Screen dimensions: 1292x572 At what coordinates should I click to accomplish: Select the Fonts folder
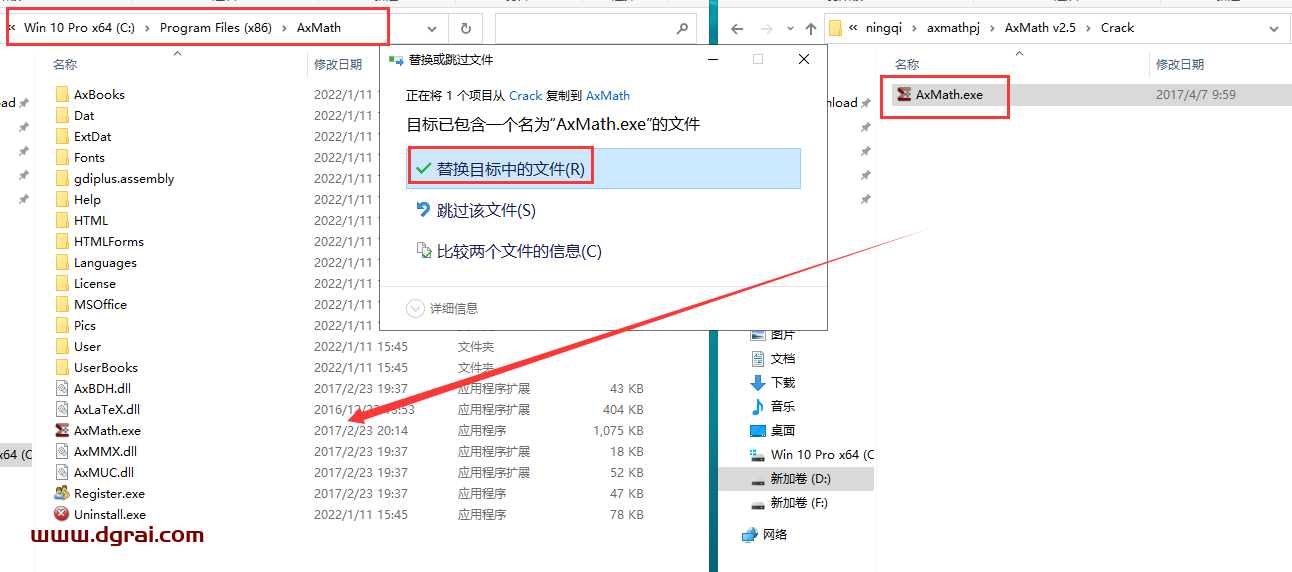(x=89, y=157)
